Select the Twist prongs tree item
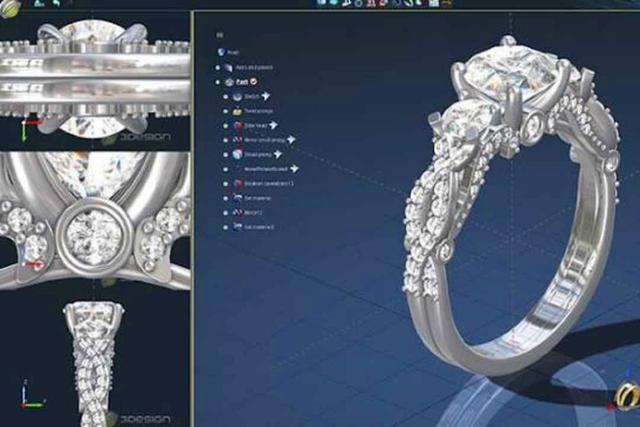Screen dimensions: 640x427 pyautogui.click(x=258, y=112)
